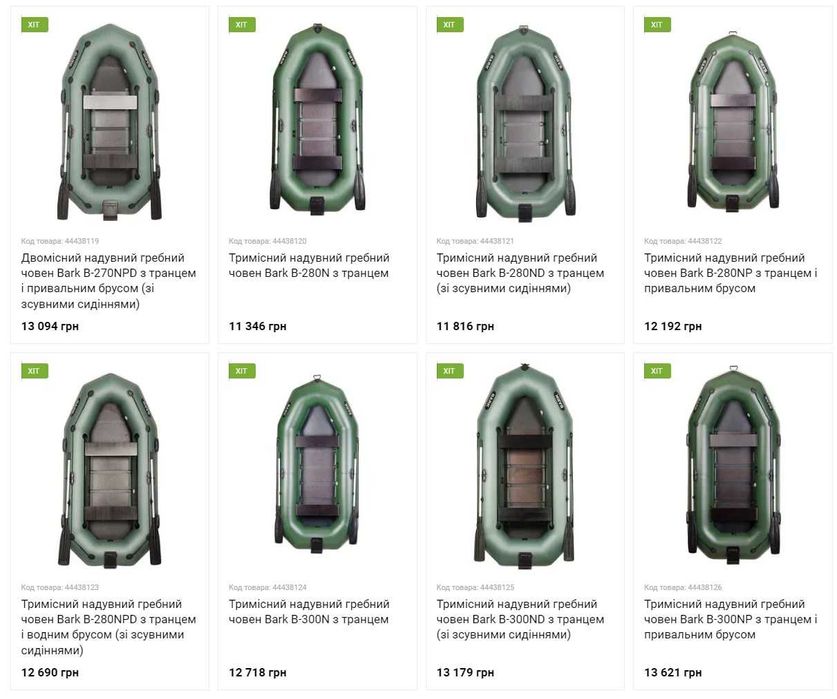Click the ХІТ badge on B-270NPD card
The width and height of the screenshot is (837, 699).
[35, 25]
